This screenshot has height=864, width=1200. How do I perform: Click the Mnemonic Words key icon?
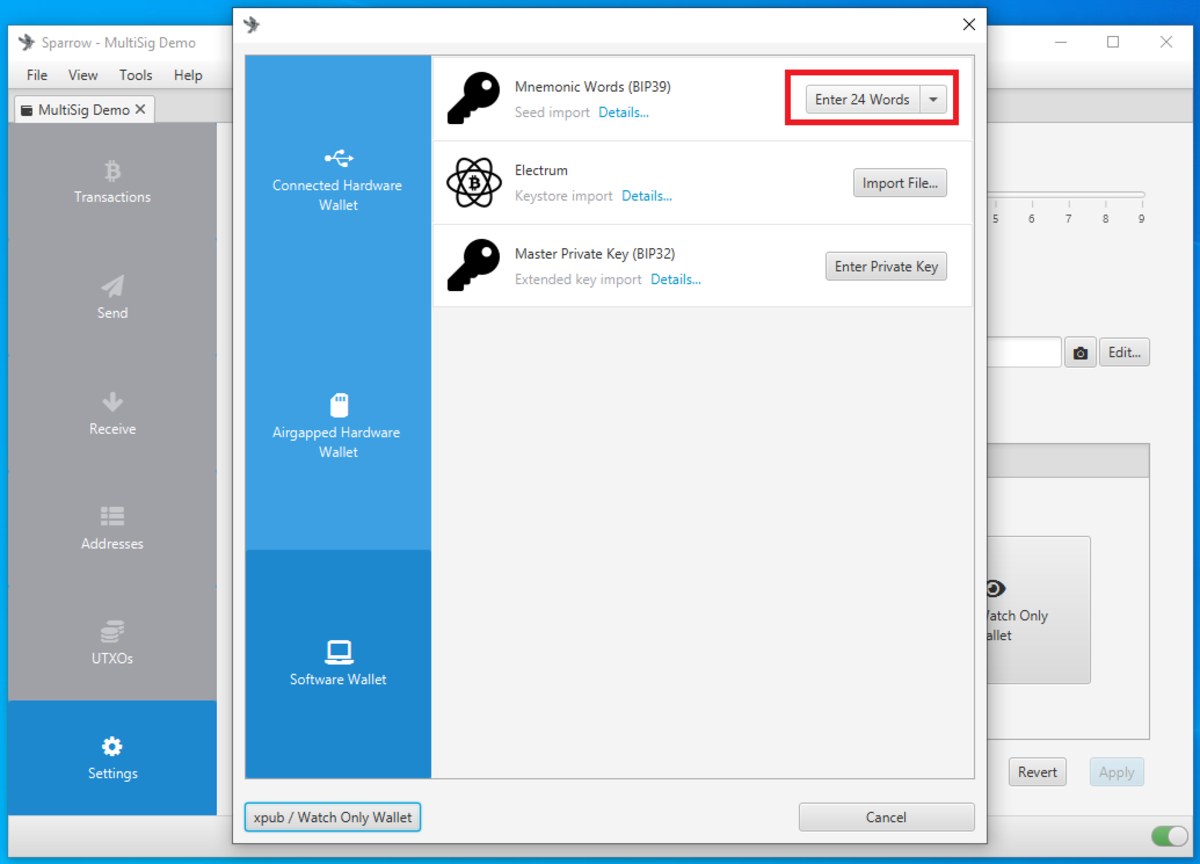click(x=473, y=98)
